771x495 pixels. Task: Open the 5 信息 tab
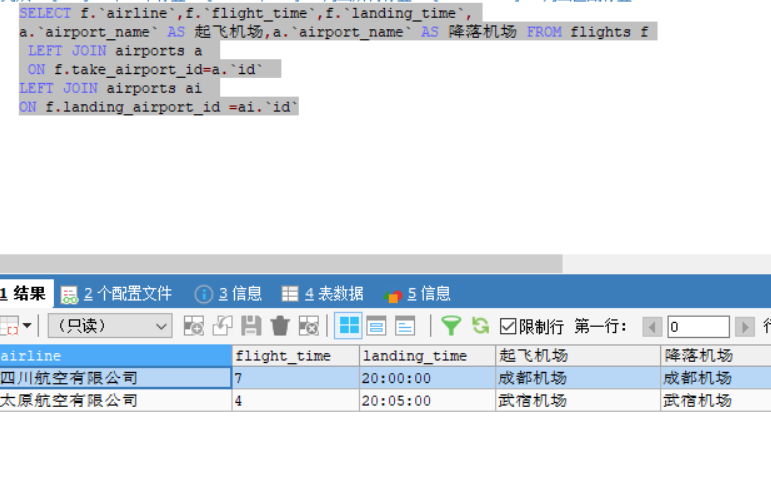pos(417,294)
